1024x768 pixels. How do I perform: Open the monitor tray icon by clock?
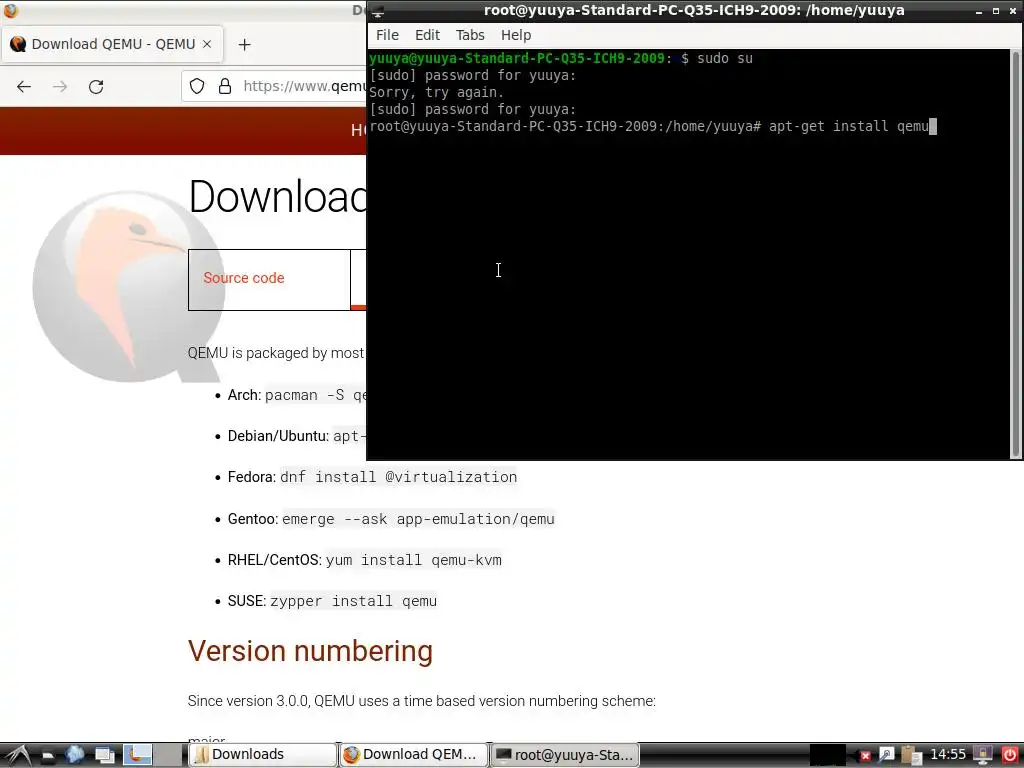click(x=982, y=755)
